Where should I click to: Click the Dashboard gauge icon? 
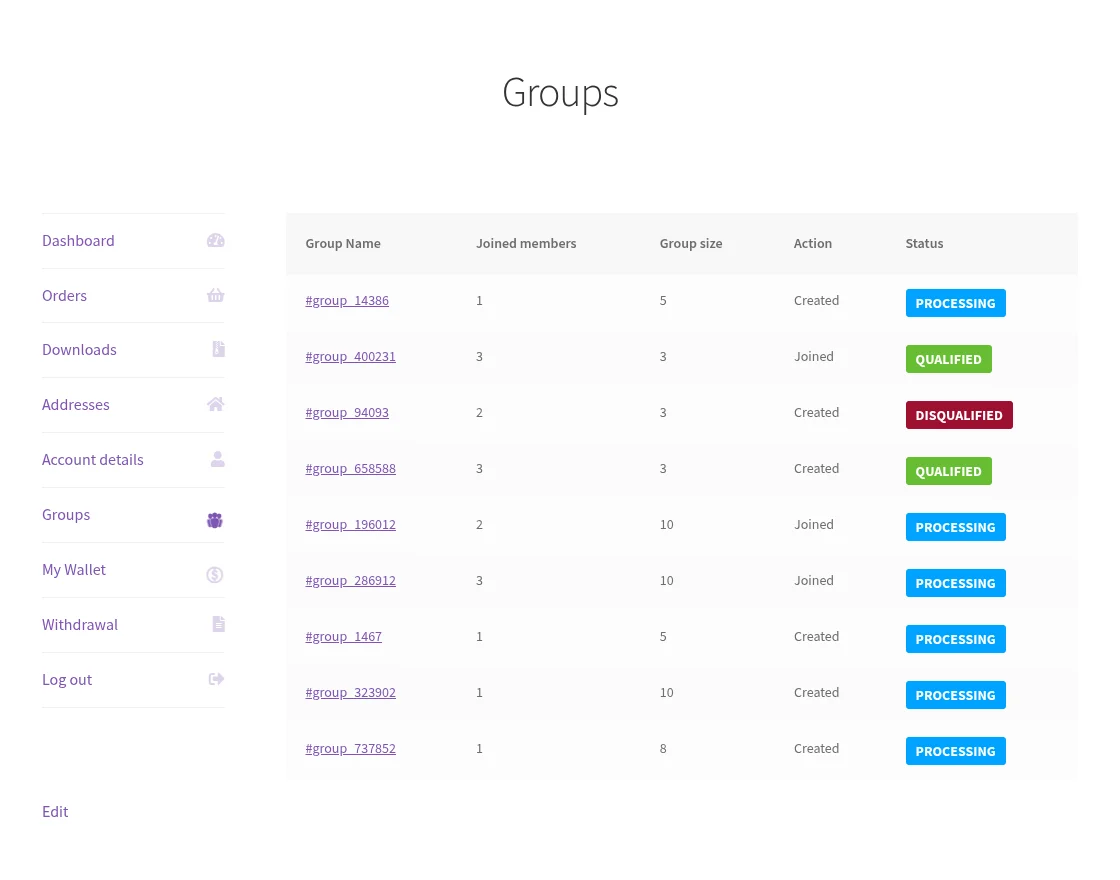click(216, 240)
